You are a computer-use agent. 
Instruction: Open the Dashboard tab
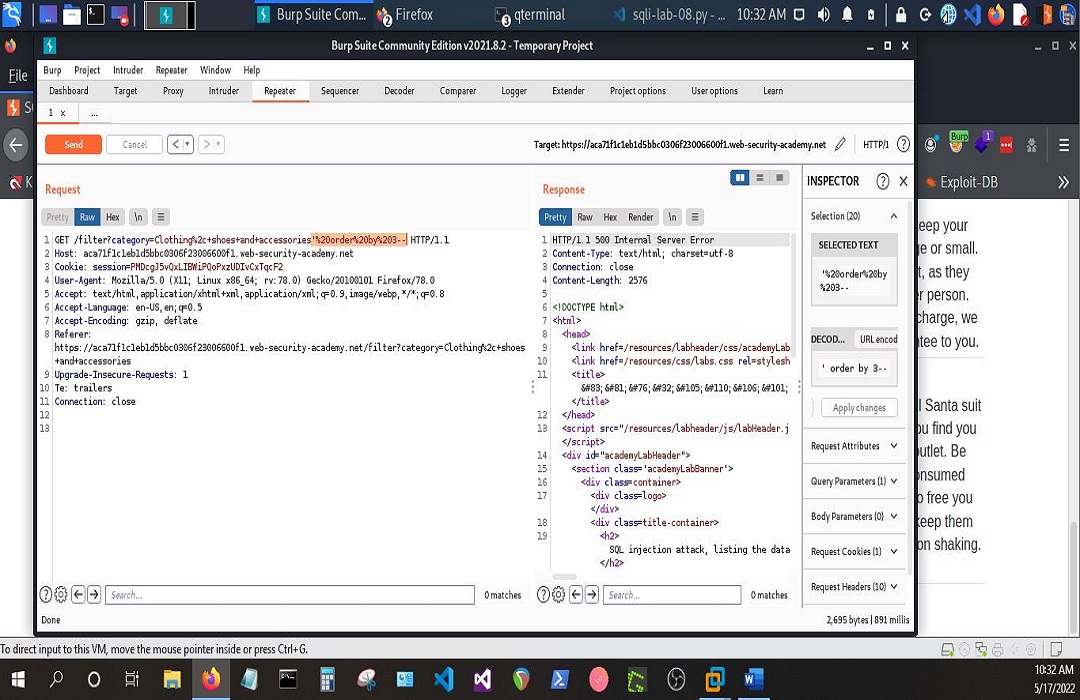[x=69, y=91]
